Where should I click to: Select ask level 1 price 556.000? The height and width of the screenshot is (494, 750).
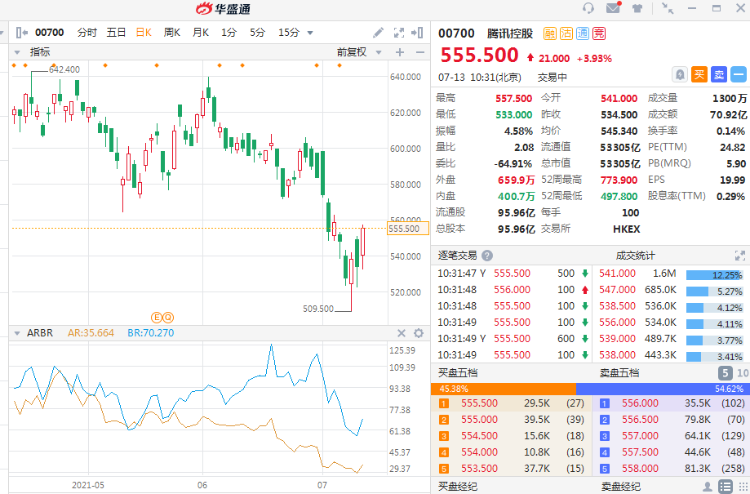(x=640, y=404)
